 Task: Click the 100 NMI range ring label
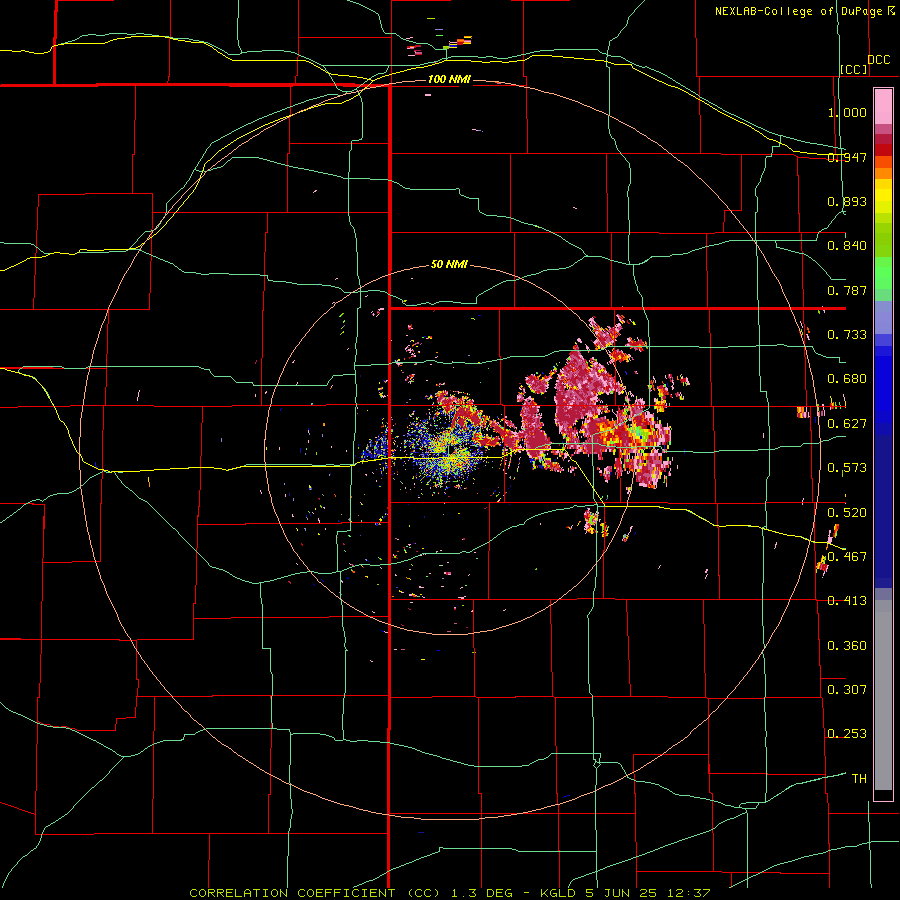[449, 79]
